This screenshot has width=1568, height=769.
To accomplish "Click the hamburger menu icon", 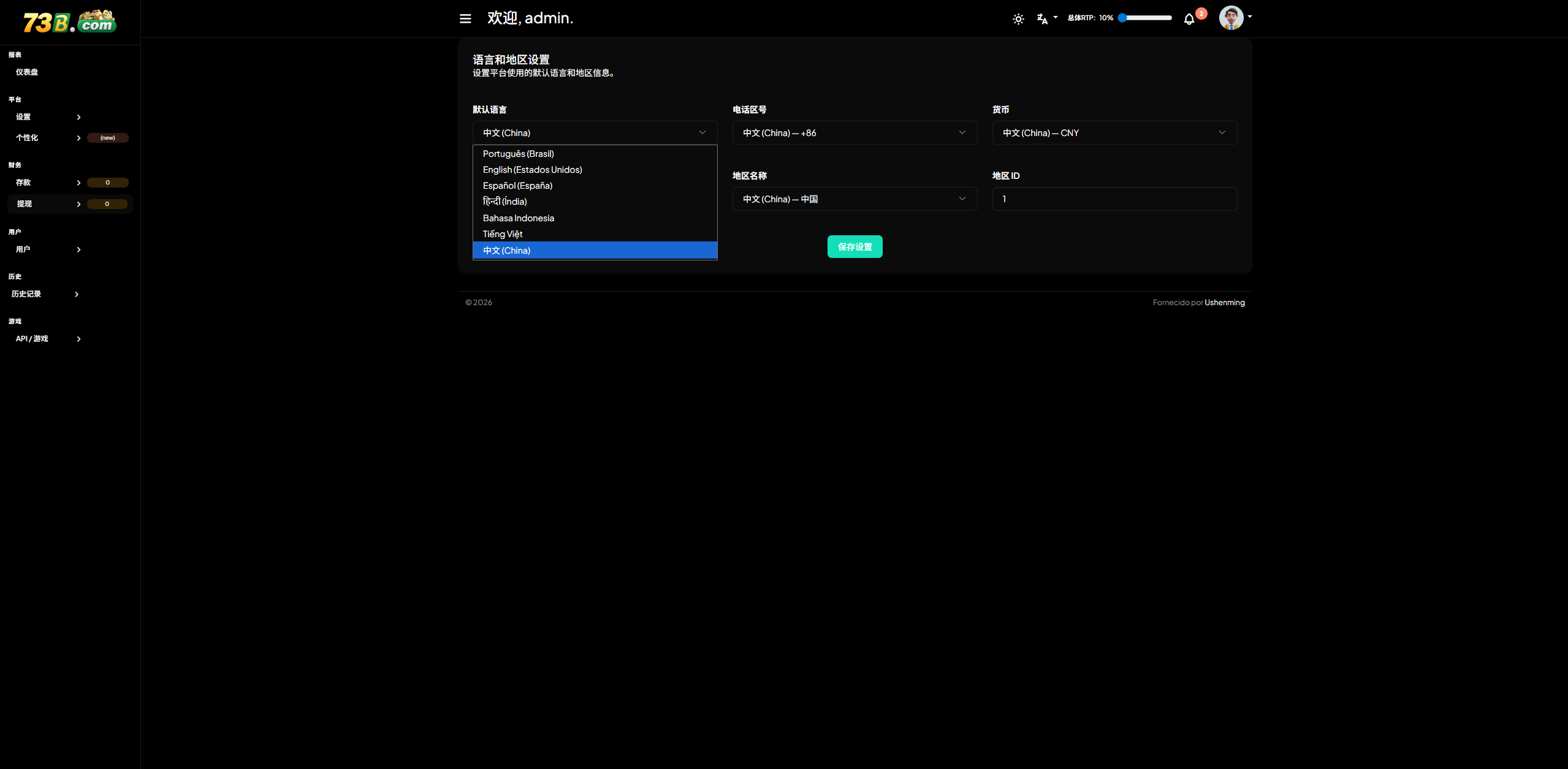I will pyautogui.click(x=465, y=18).
